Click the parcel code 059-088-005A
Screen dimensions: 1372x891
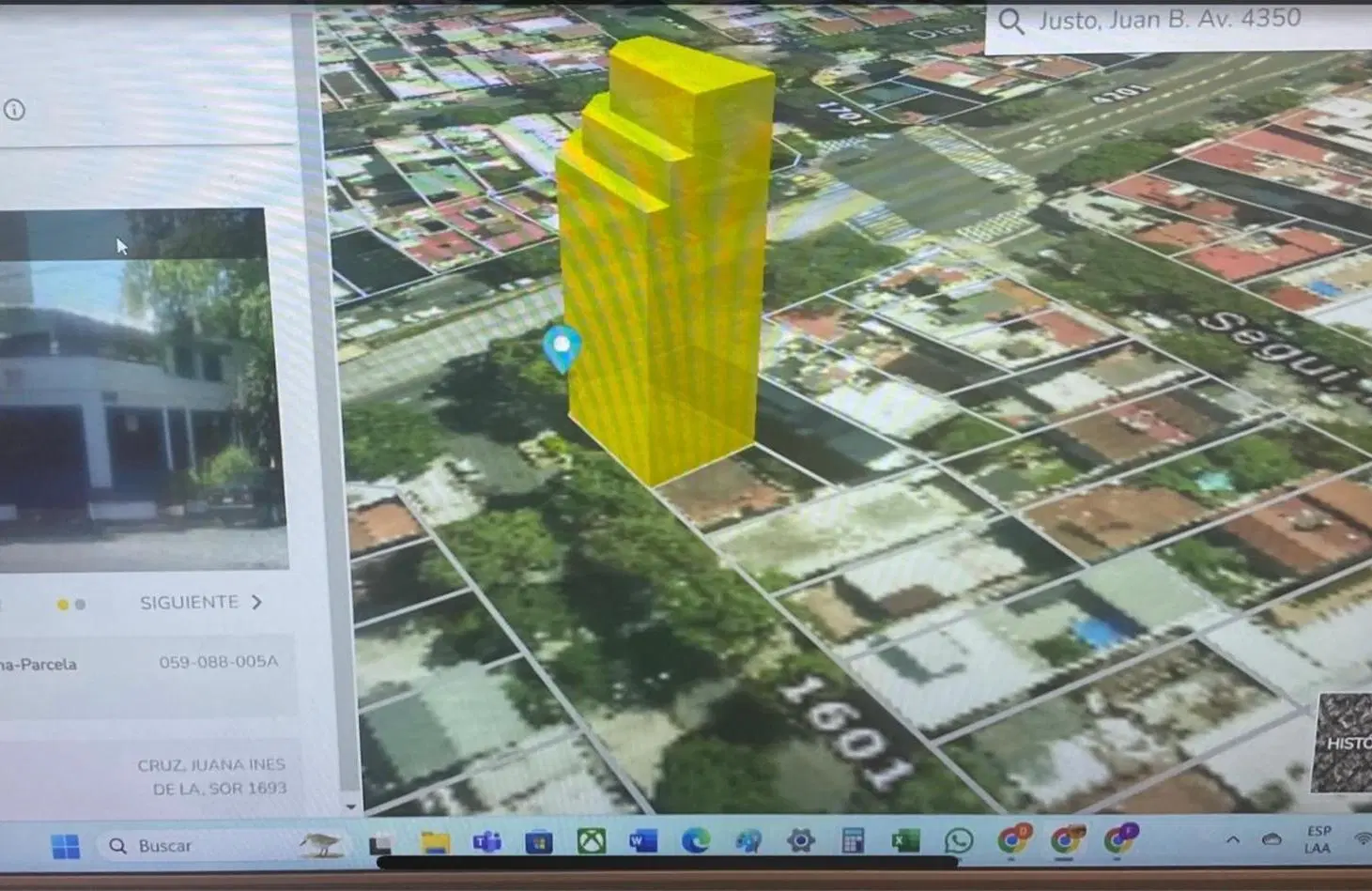click(x=218, y=662)
